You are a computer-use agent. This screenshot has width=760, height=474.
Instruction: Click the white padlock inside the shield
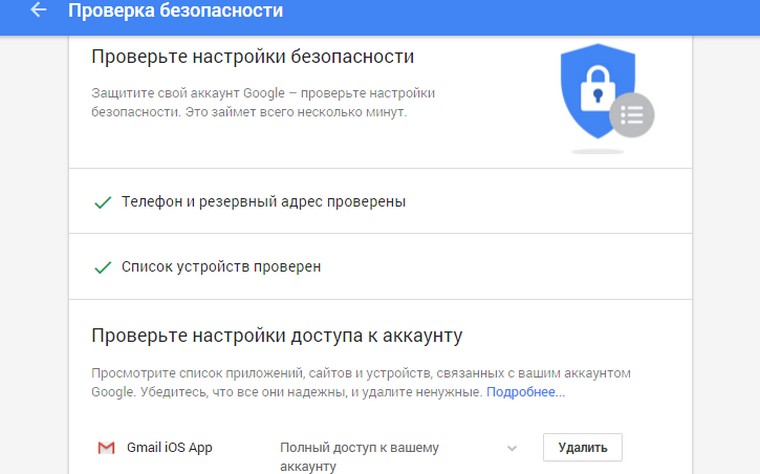tap(596, 88)
